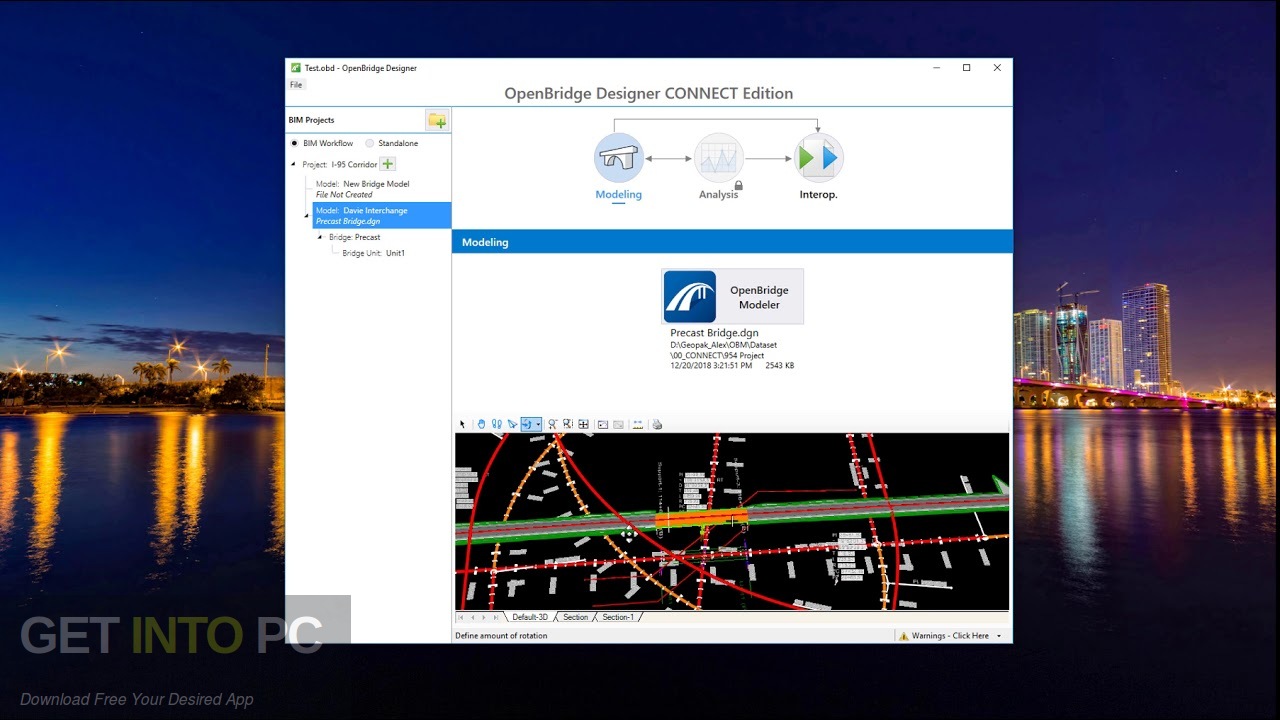Add a model to the I-95 Corridor project
Image resolution: width=1280 pixels, height=720 pixels.
coord(388,164)
